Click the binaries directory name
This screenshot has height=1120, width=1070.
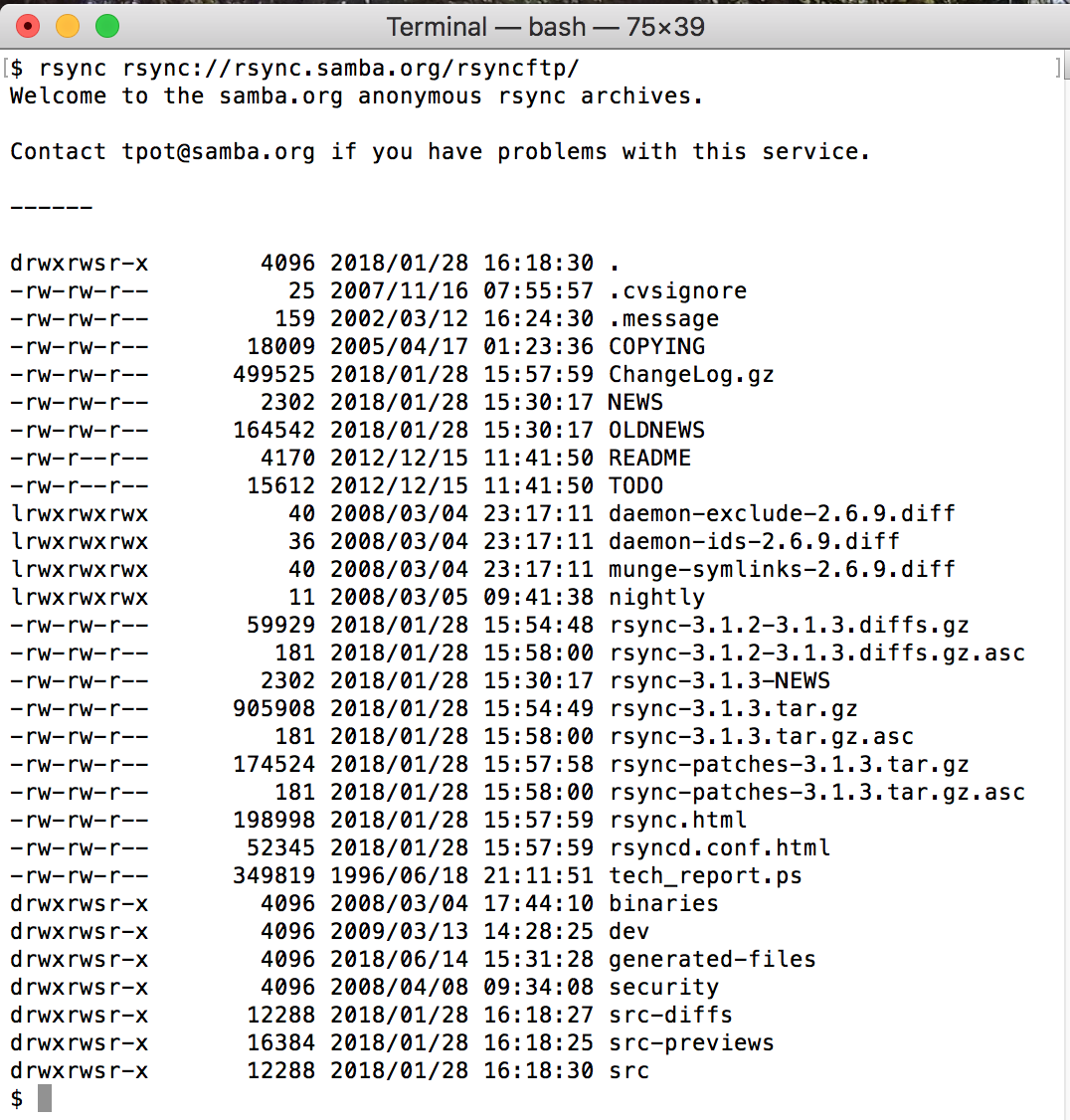(663, 904)
